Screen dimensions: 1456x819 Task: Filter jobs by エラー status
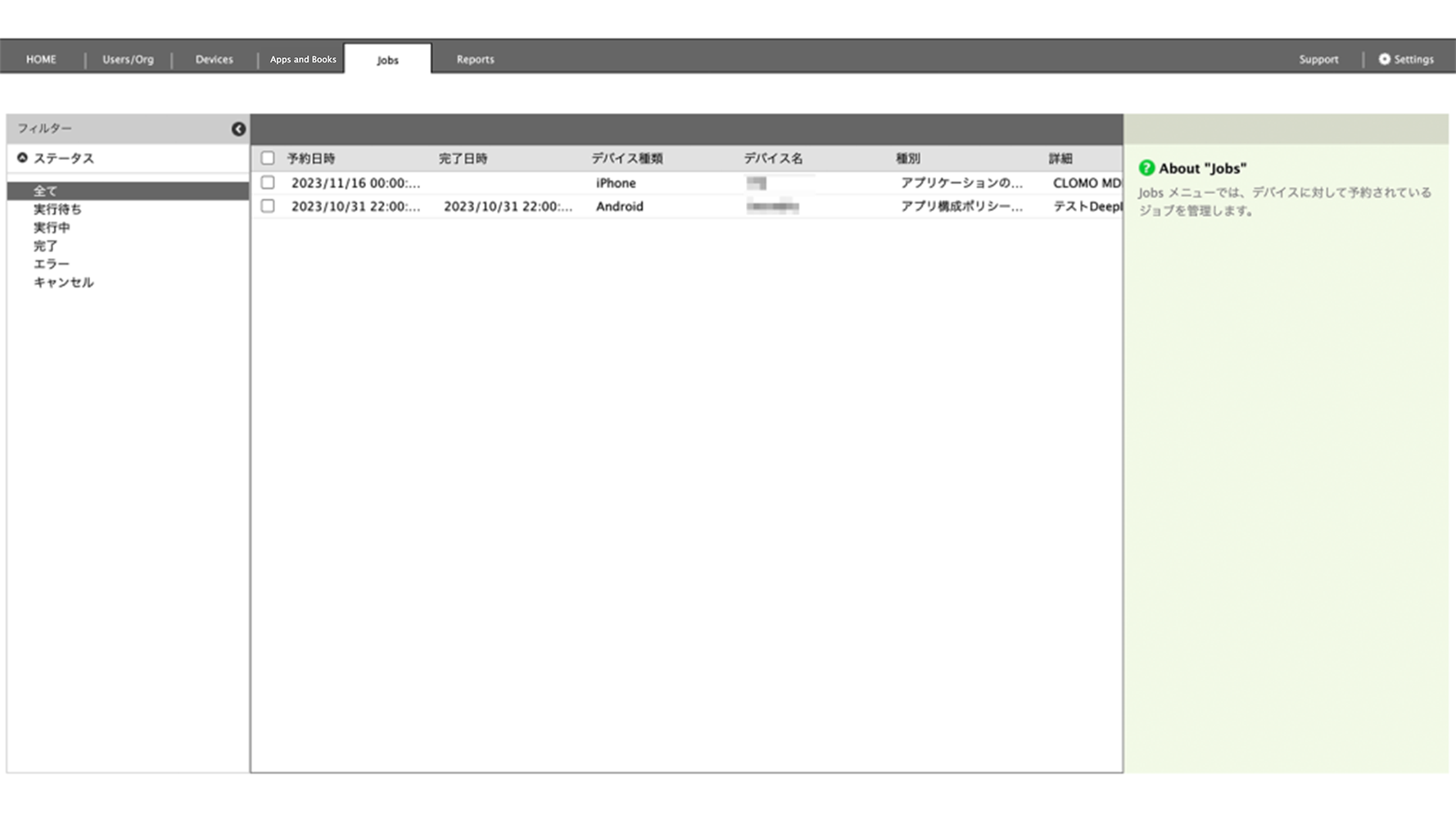pos(52,264)
